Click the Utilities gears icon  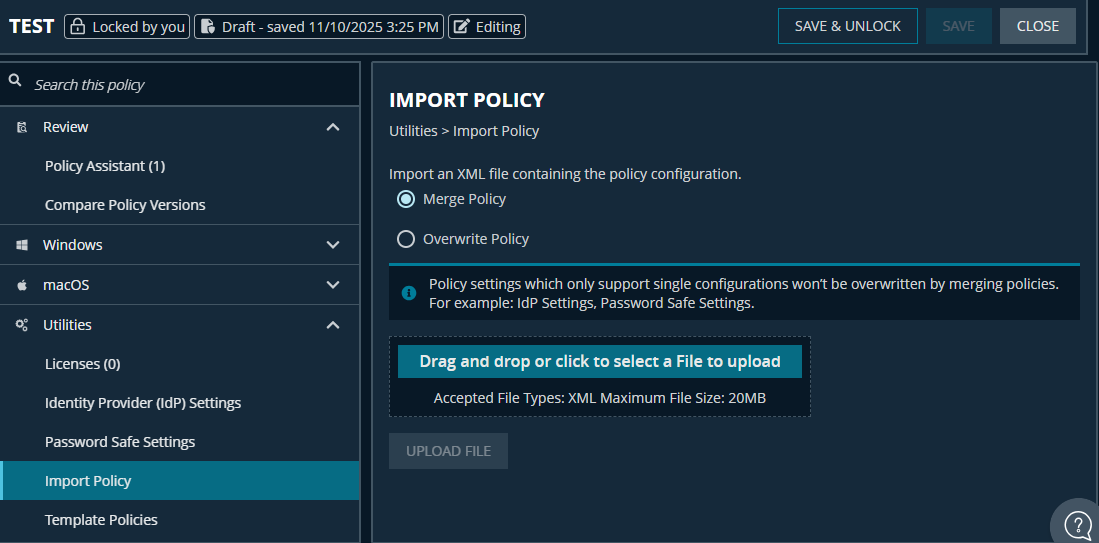(22, 325)
